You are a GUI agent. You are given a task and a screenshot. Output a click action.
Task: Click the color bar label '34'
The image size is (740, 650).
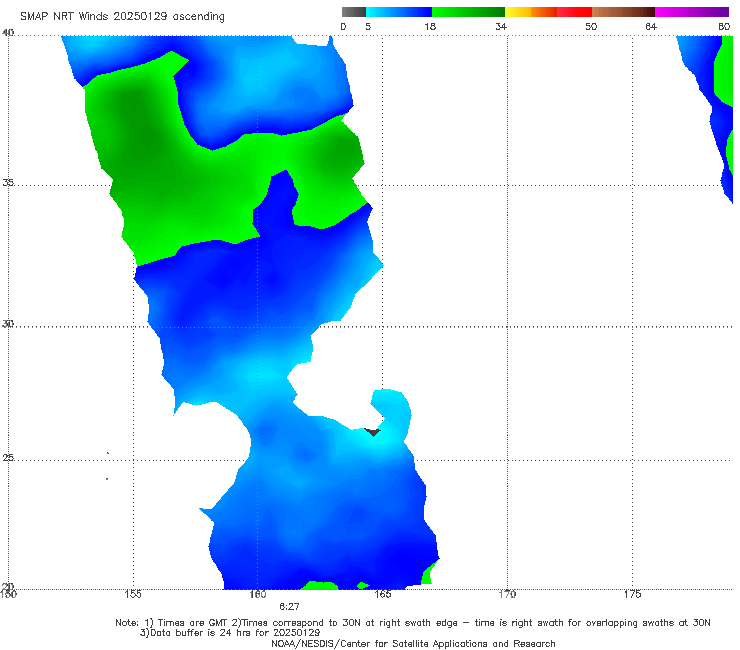tap(501, 26)
